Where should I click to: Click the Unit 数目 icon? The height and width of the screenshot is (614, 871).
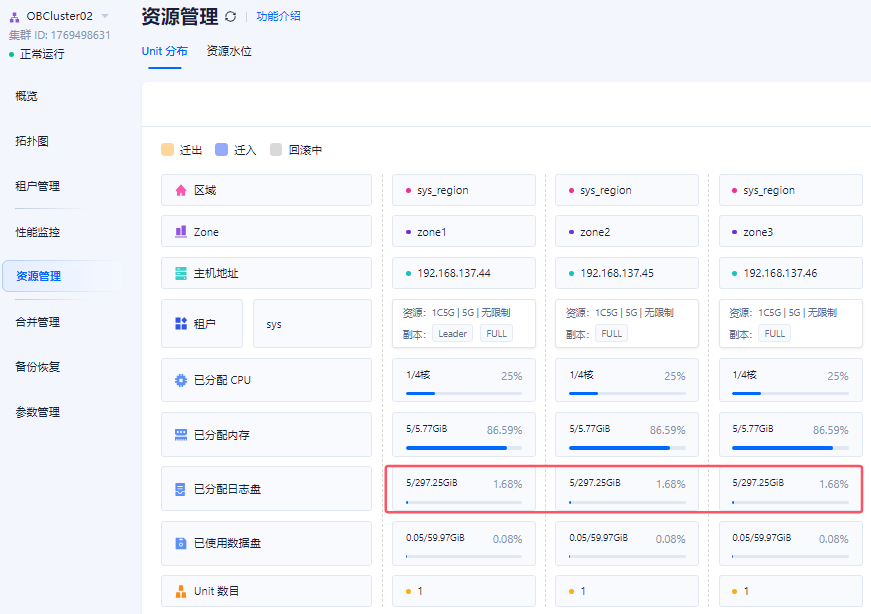[181, 591]
